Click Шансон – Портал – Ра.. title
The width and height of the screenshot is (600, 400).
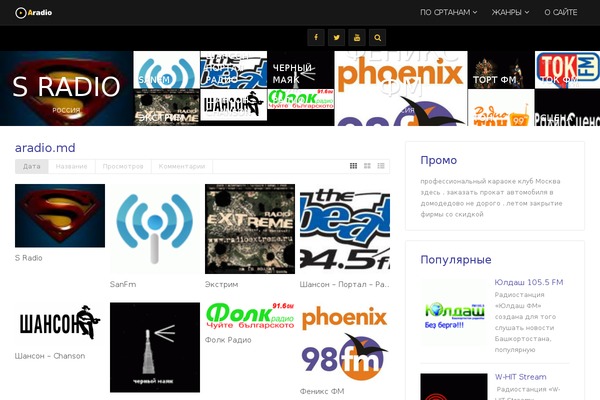click(344, 284)
